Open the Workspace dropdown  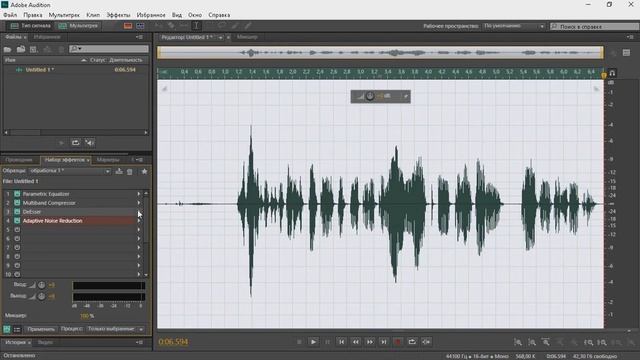pos(513,26)
